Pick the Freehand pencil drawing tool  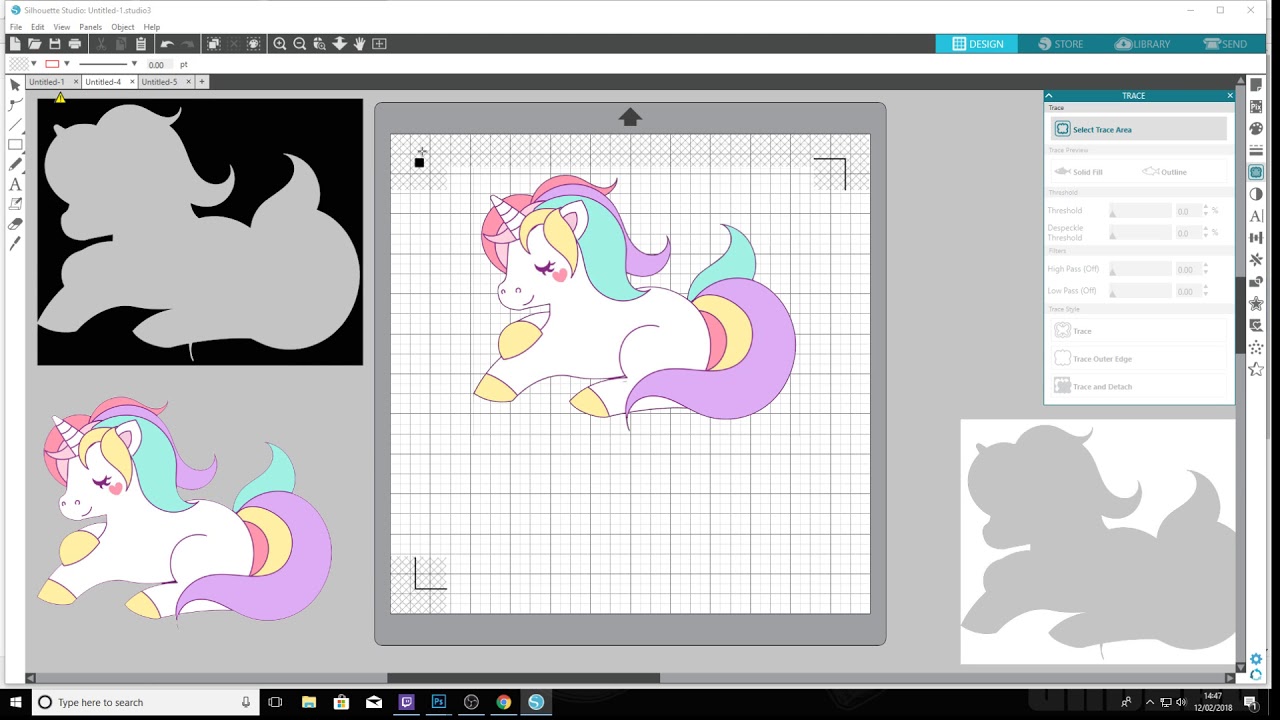coord(15,165)
